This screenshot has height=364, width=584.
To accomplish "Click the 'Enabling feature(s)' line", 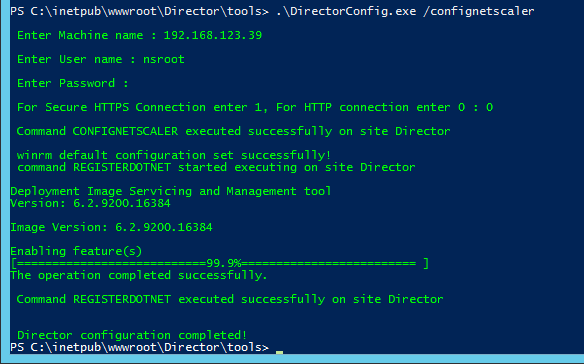I will point(76,251).
